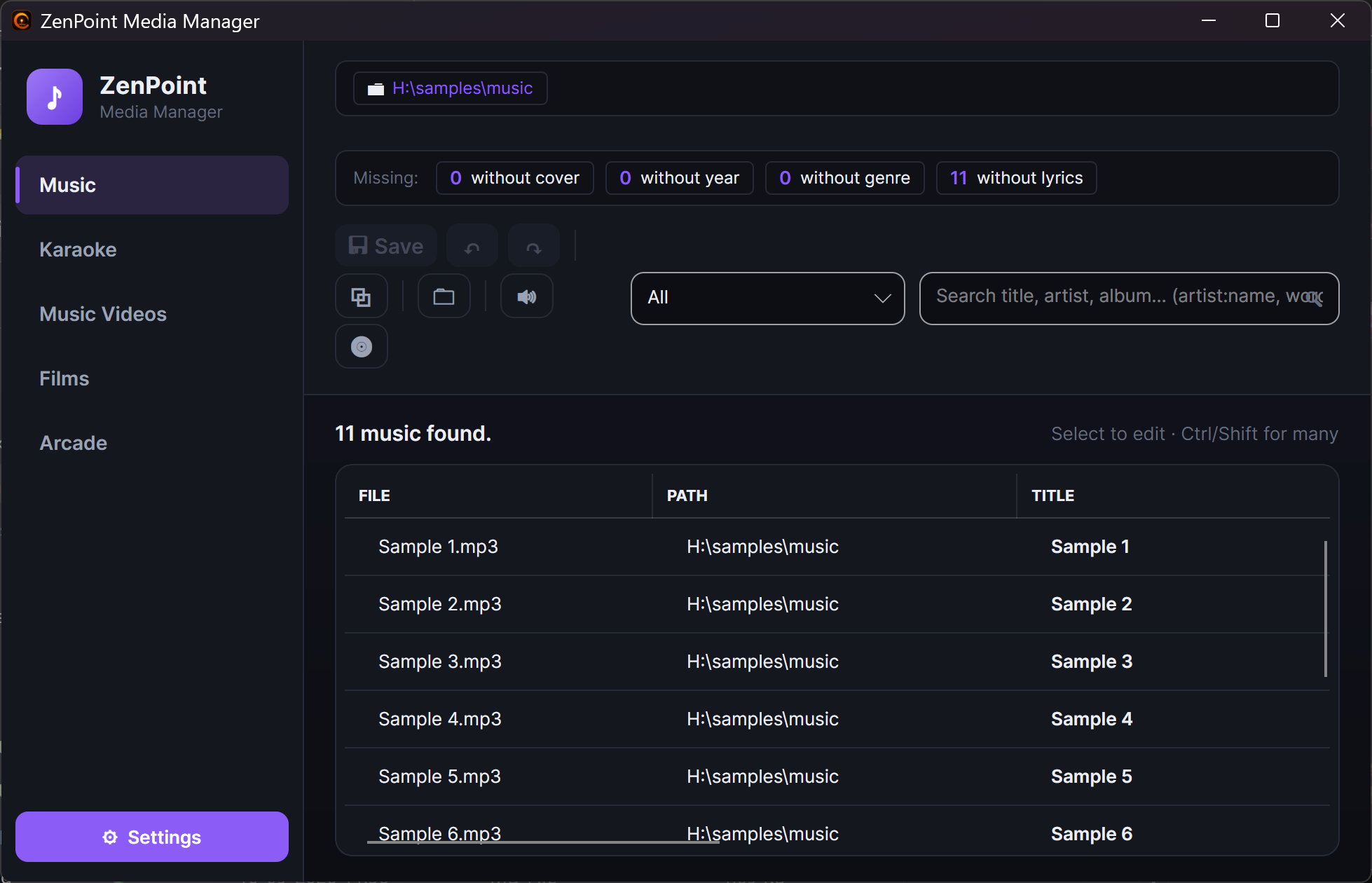This screenshot has width=1372, height=883.
Task: Click the search title, artist, album field
Action: pyautogui.click(x=1130, y=299)
